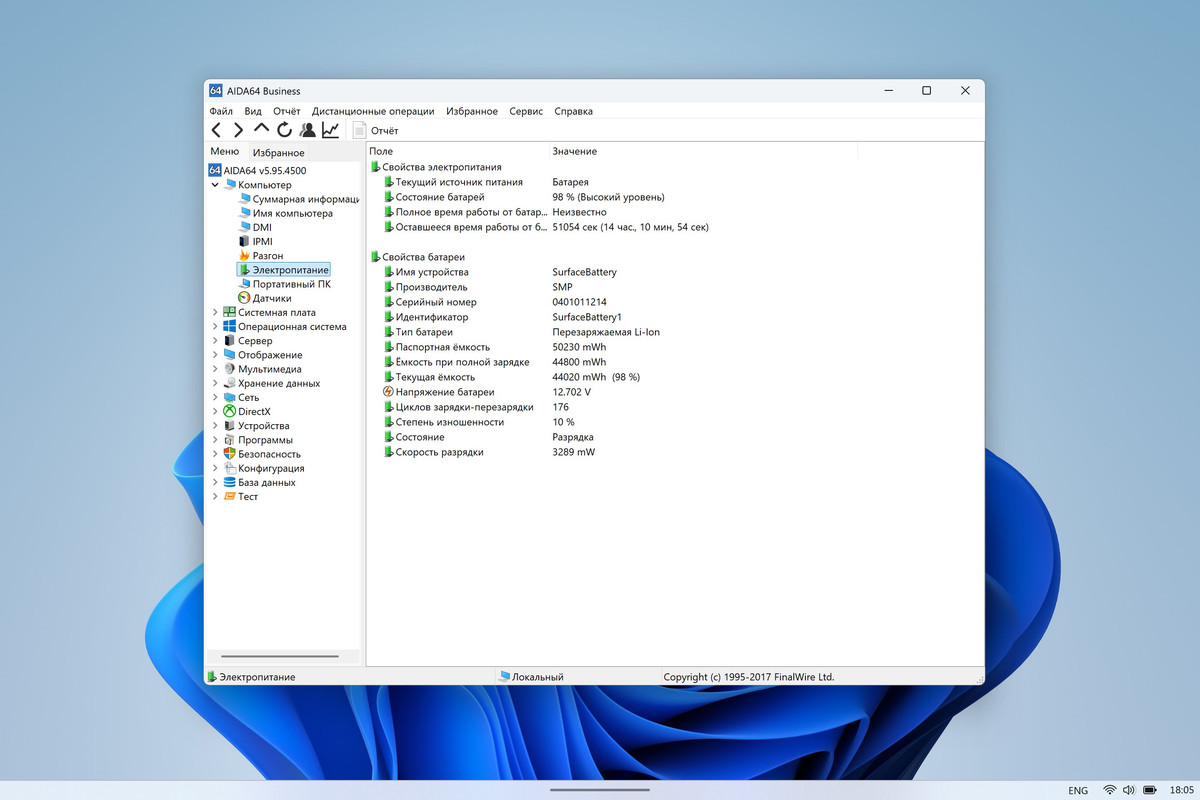The image size is (1200, 800).
Task: Select the AIDA64 v5.95.4500 root node
Action: [258, 171]
